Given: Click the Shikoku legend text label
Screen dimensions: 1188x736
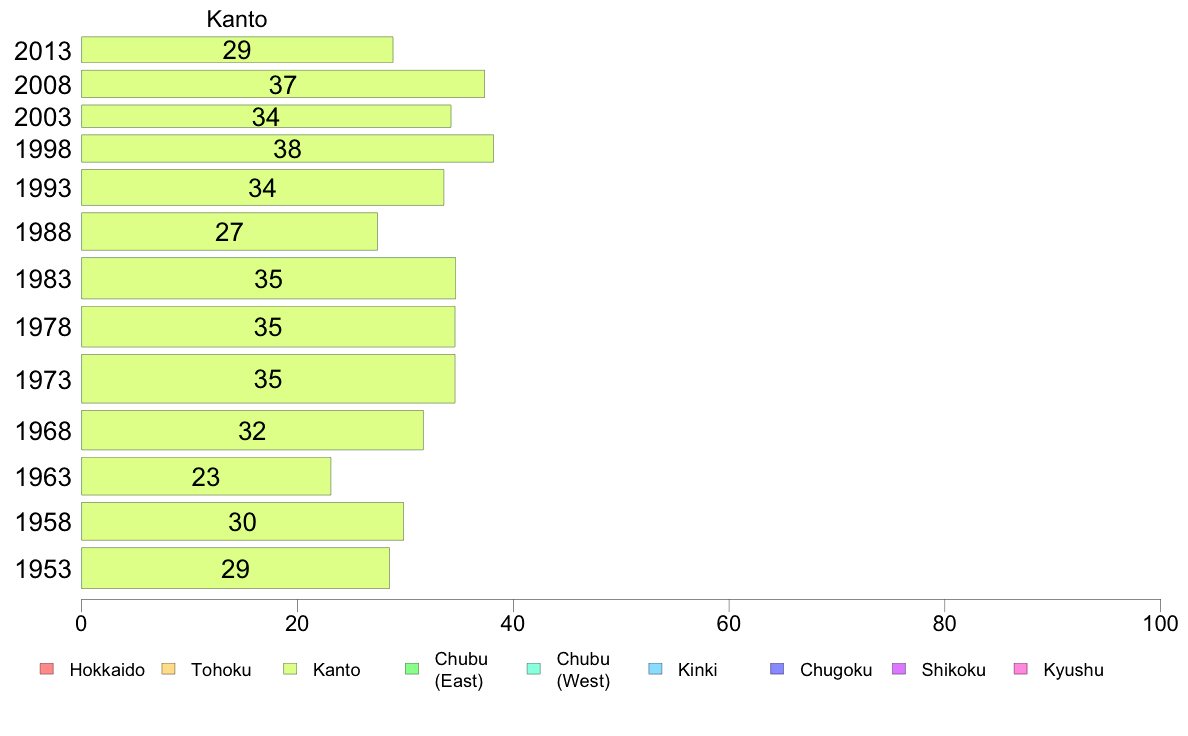Looking at the screenshot, I should pyautogui.click(x=953, y=670).
